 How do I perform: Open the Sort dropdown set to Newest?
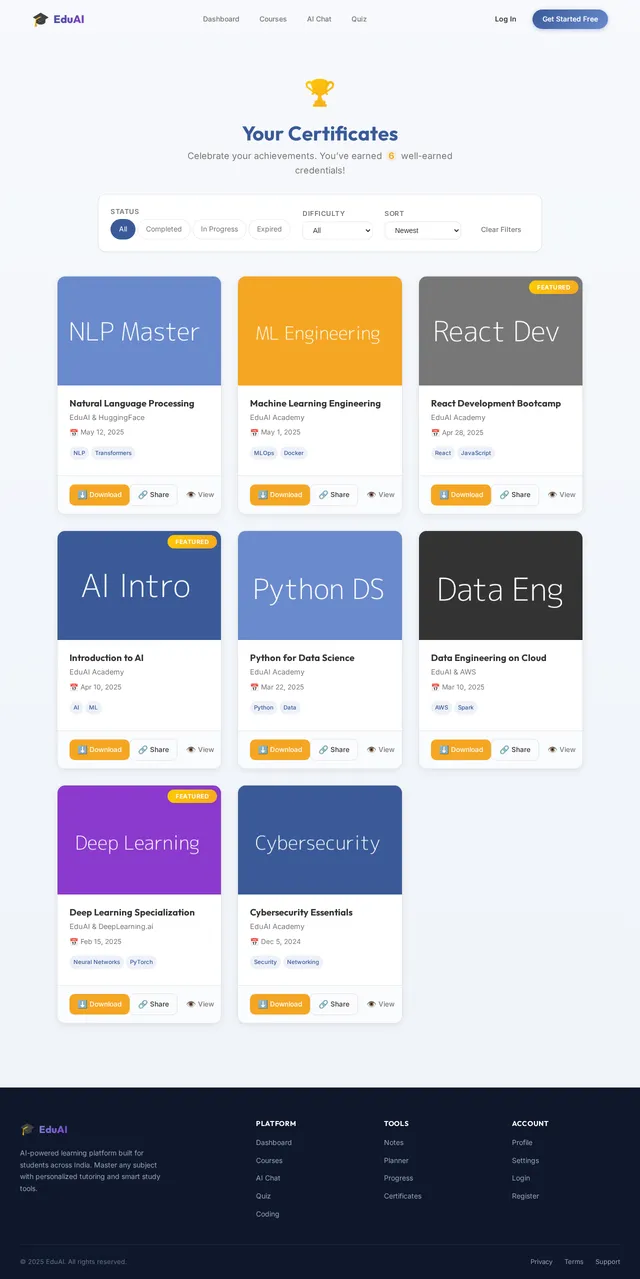tap(423, 230)
